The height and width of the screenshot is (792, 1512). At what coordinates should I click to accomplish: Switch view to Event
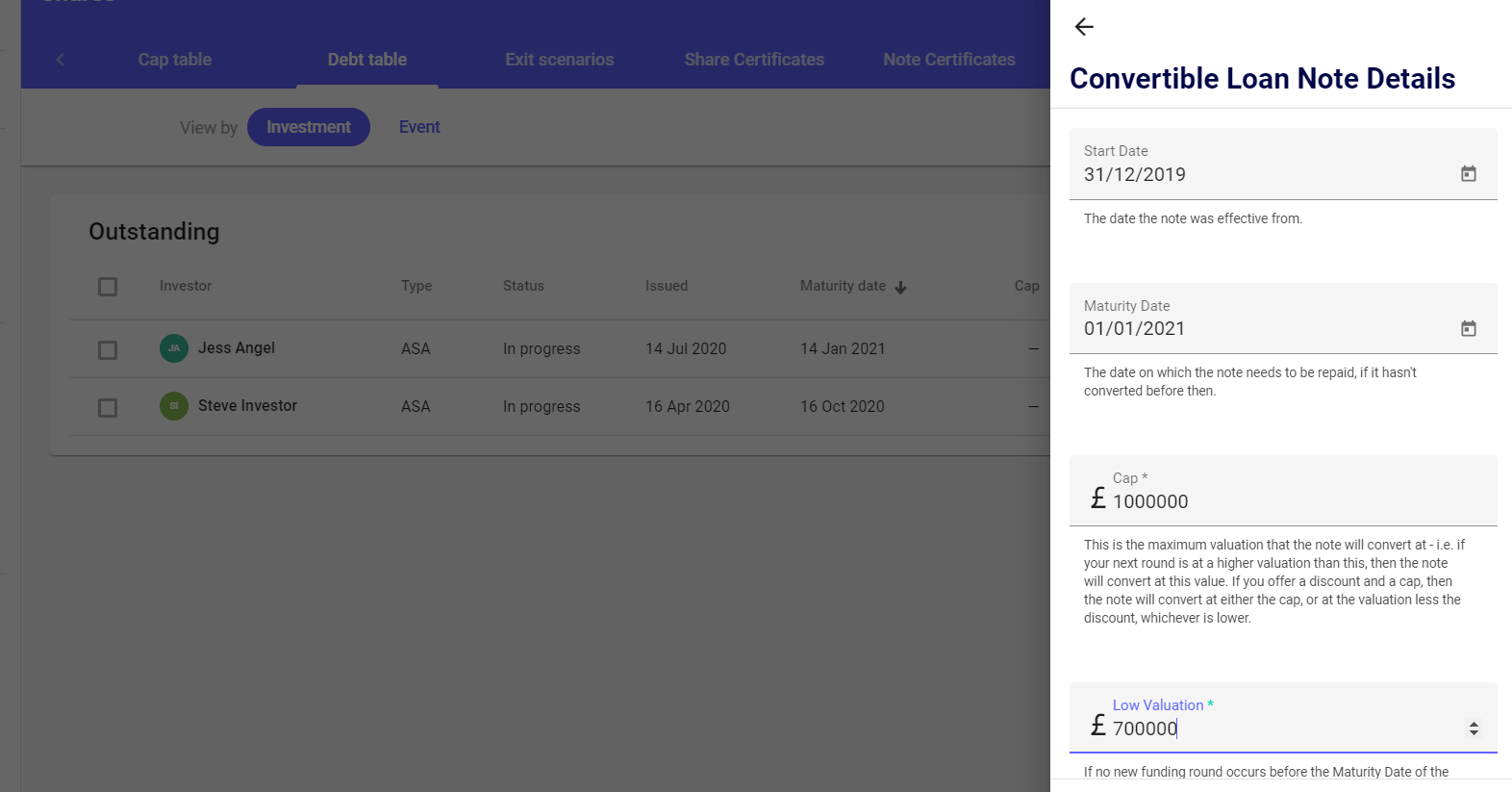click(419, 127)
